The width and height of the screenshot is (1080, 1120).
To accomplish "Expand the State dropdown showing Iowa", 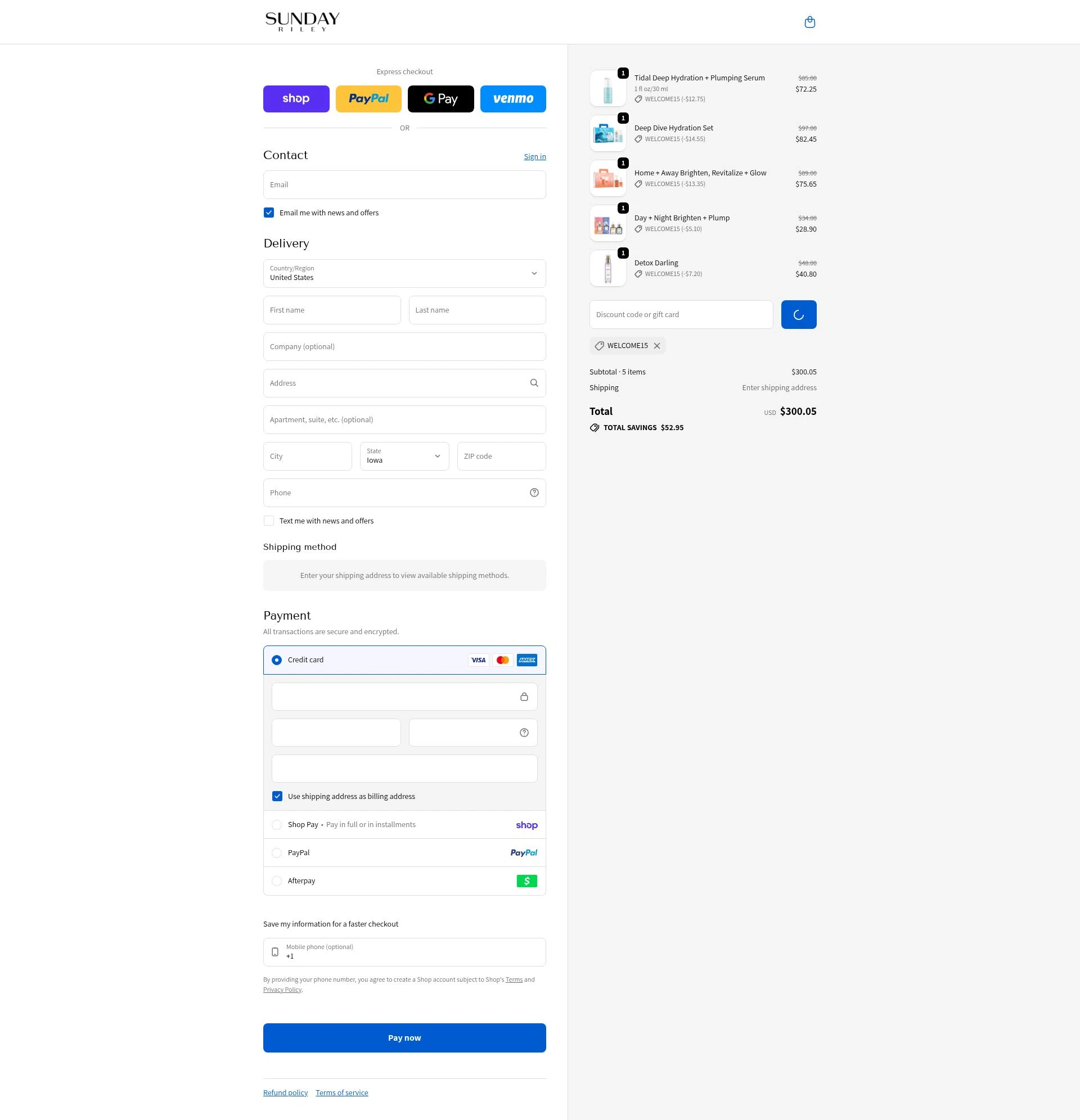I will click(x=404, y=456).
